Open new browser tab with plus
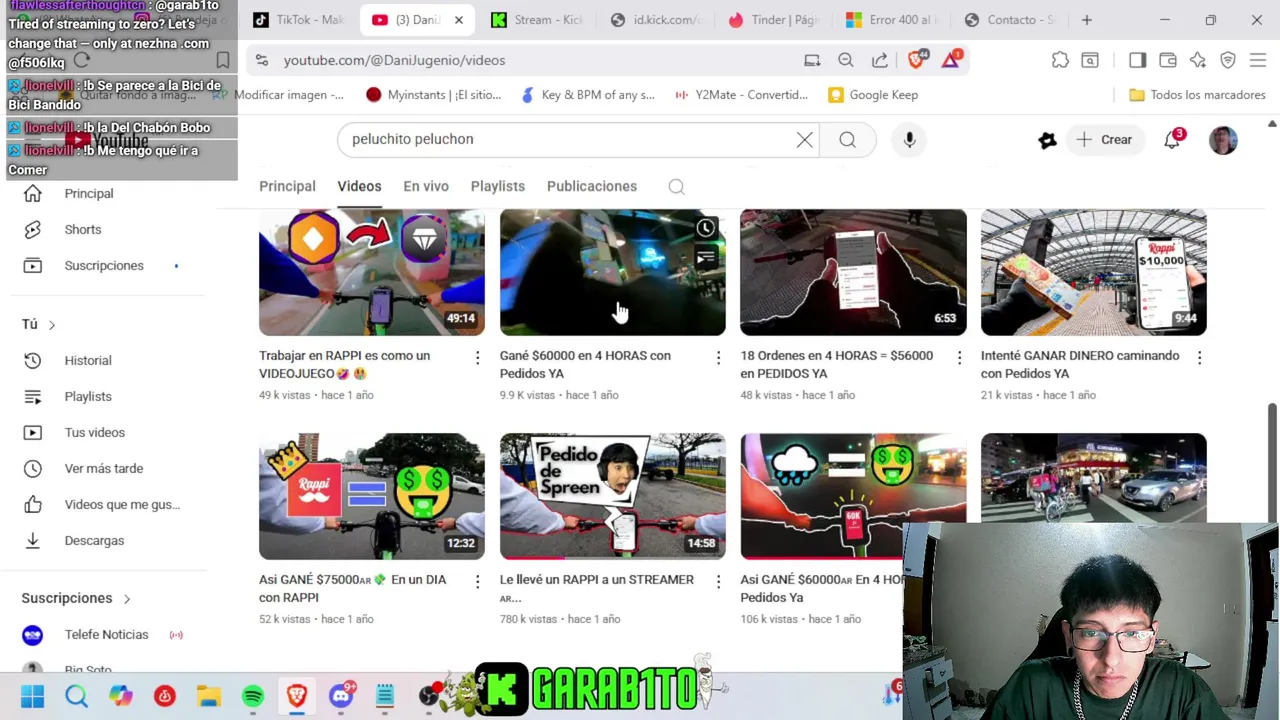The height and width of the screenshot is (720, 1280). 1086,20
